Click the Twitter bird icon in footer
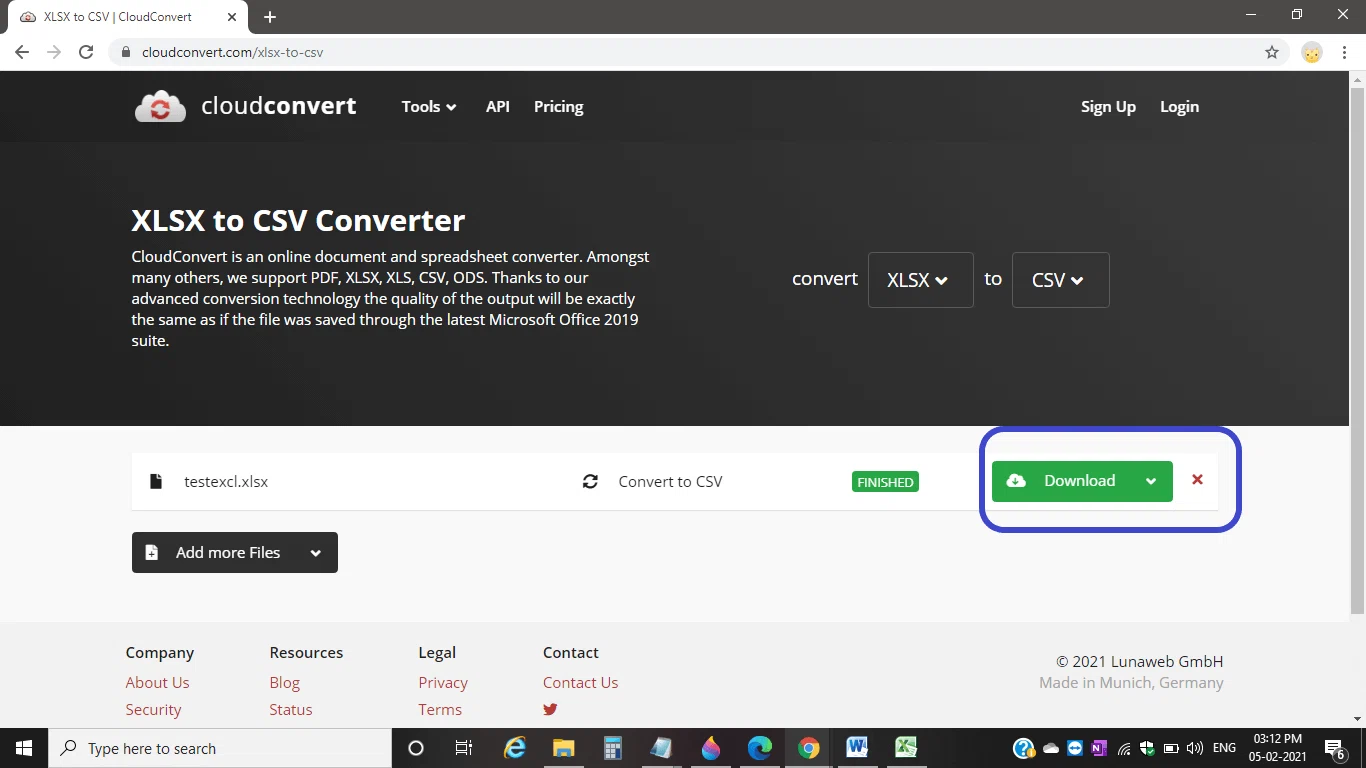The width and height of the screenshot is (1366, 768). 550,709
